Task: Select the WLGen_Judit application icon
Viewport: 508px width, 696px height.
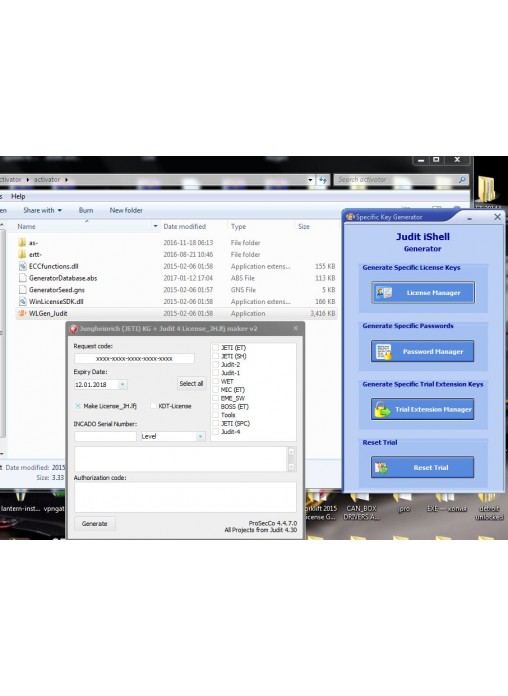Action: click(x=22, y=313)
